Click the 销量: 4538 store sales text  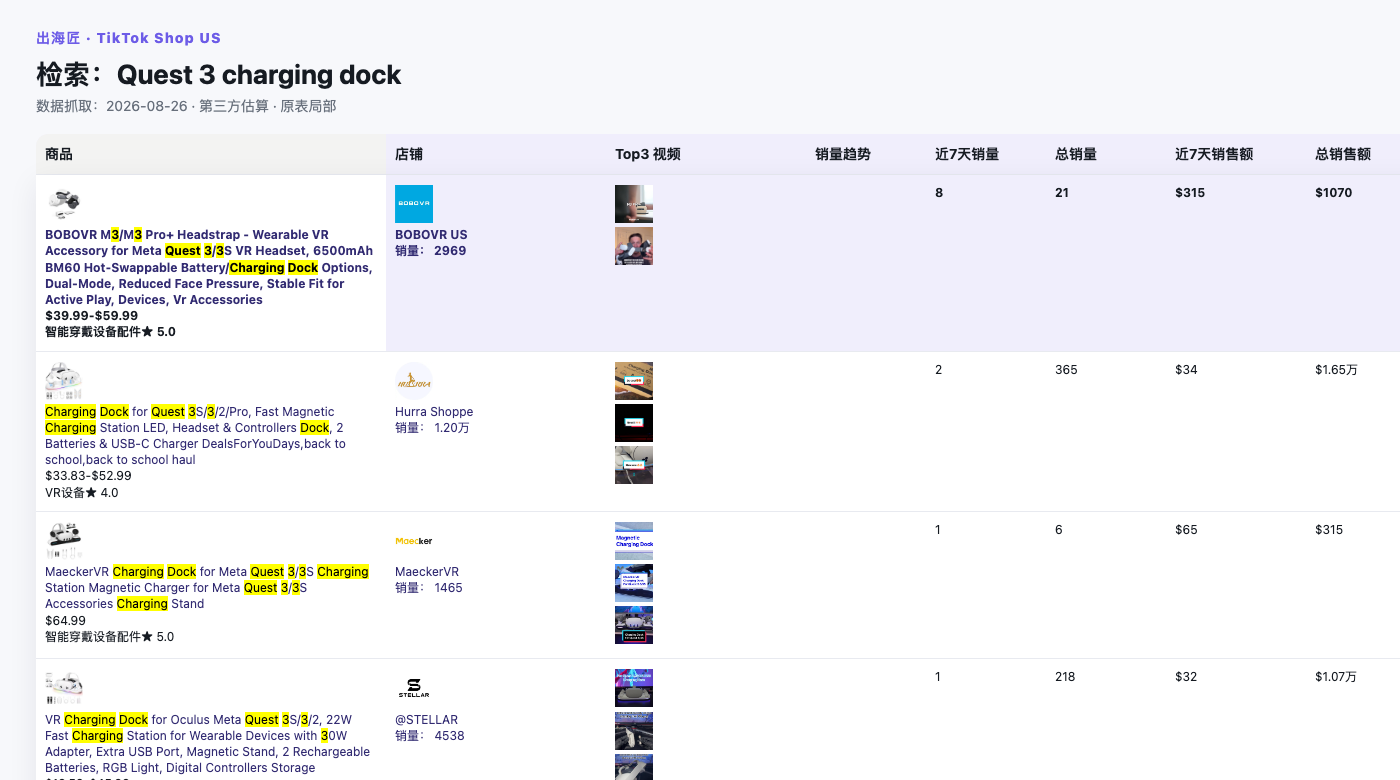pos(430,736)
